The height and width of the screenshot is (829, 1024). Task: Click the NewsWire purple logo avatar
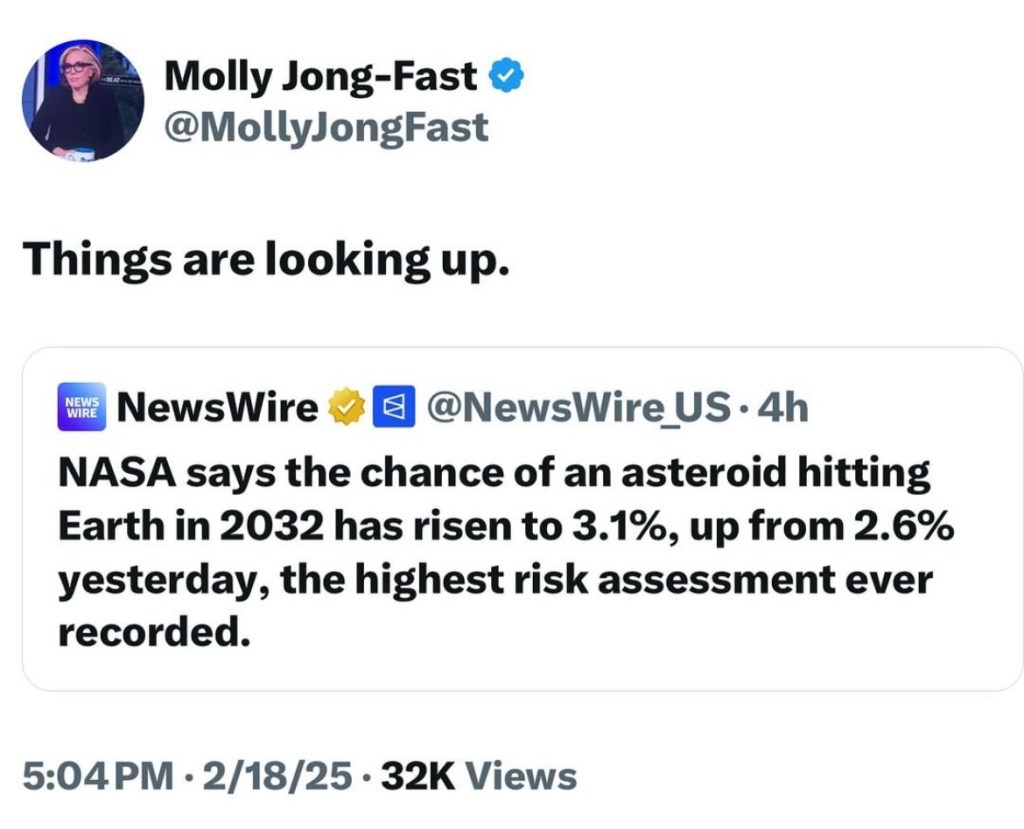pos(83,408)
